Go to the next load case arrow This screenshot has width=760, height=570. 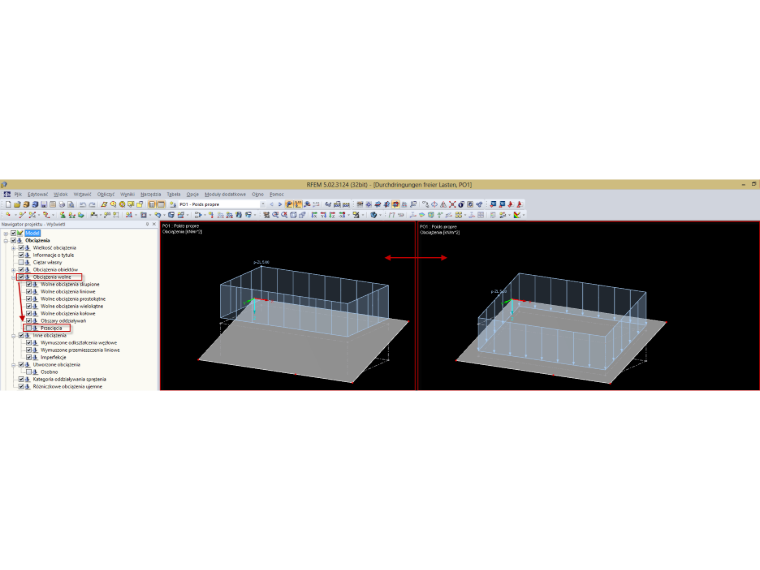point(280,205)
